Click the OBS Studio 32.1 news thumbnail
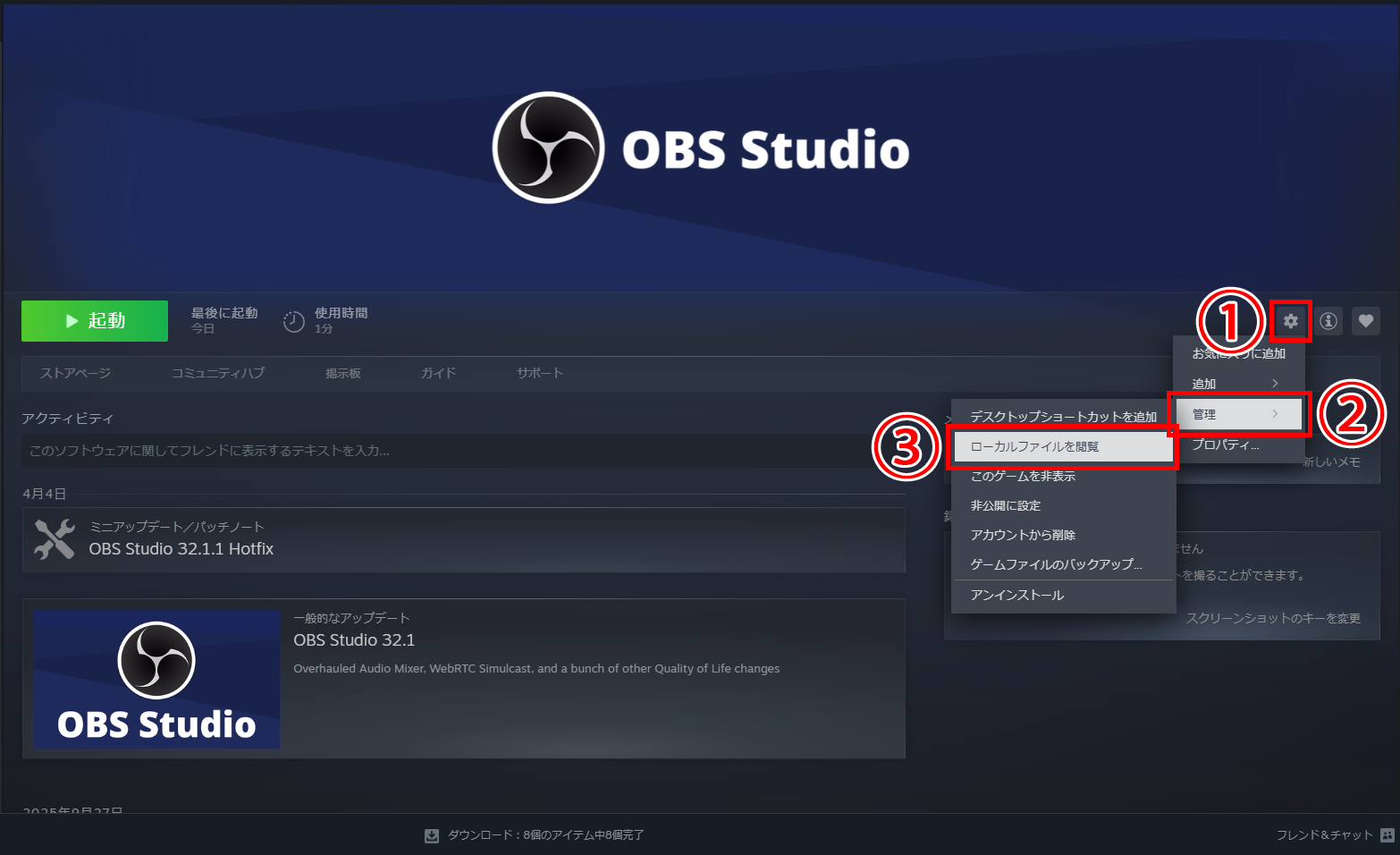The height and width of the screenshot is (855, 1400). pos(156,680)
